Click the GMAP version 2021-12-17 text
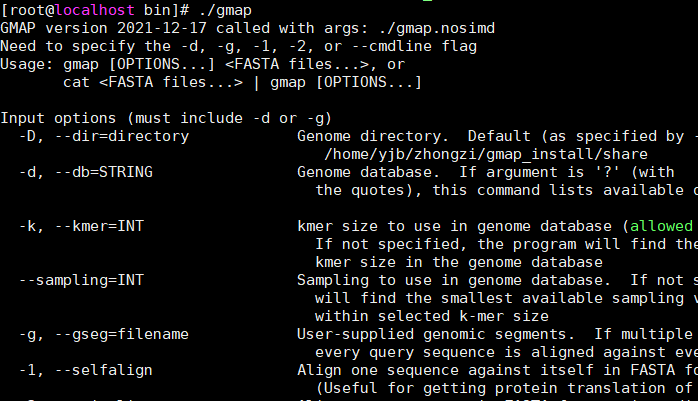698x401 pixels. pyautogui.click(x=104, y=28)
